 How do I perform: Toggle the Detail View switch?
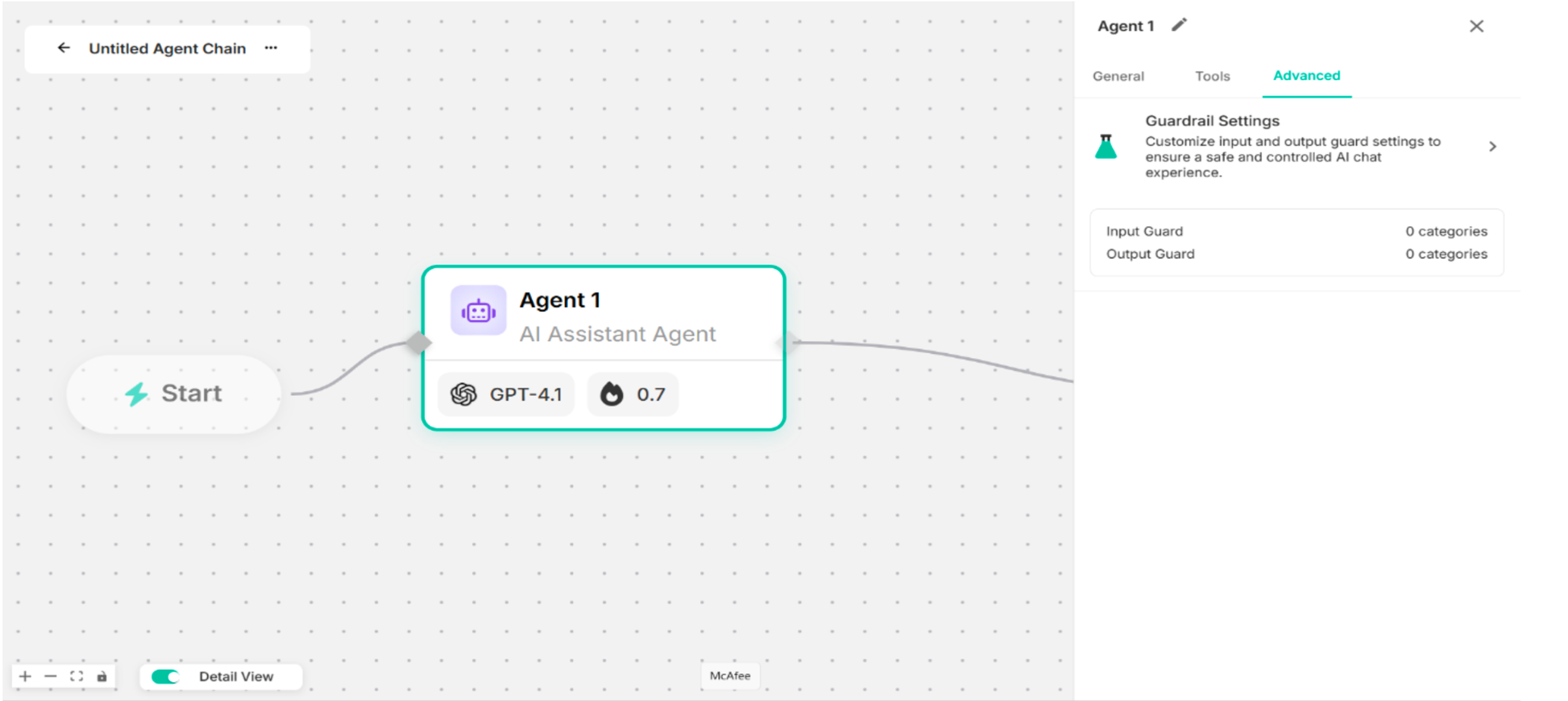166,676
